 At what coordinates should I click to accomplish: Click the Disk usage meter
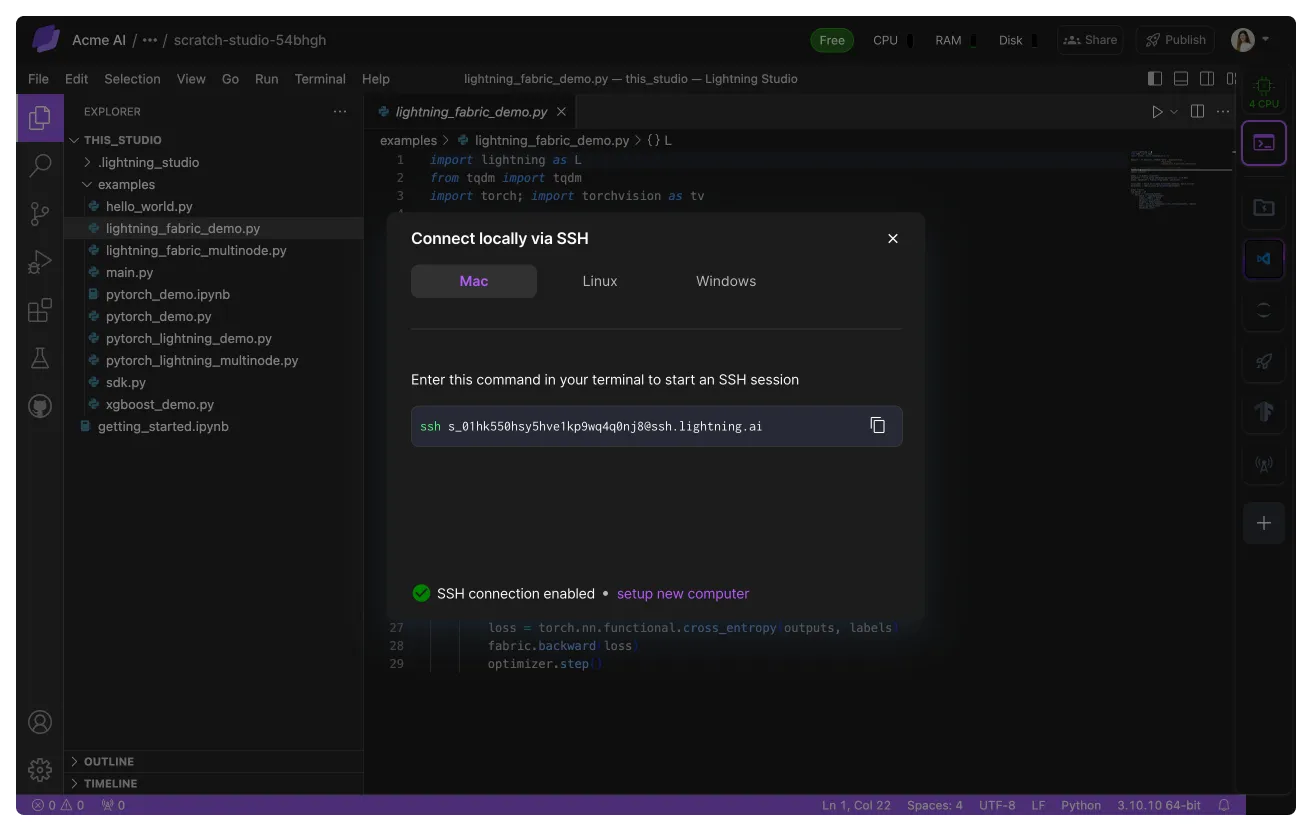pyautogui.click(x=1018, y=40)
